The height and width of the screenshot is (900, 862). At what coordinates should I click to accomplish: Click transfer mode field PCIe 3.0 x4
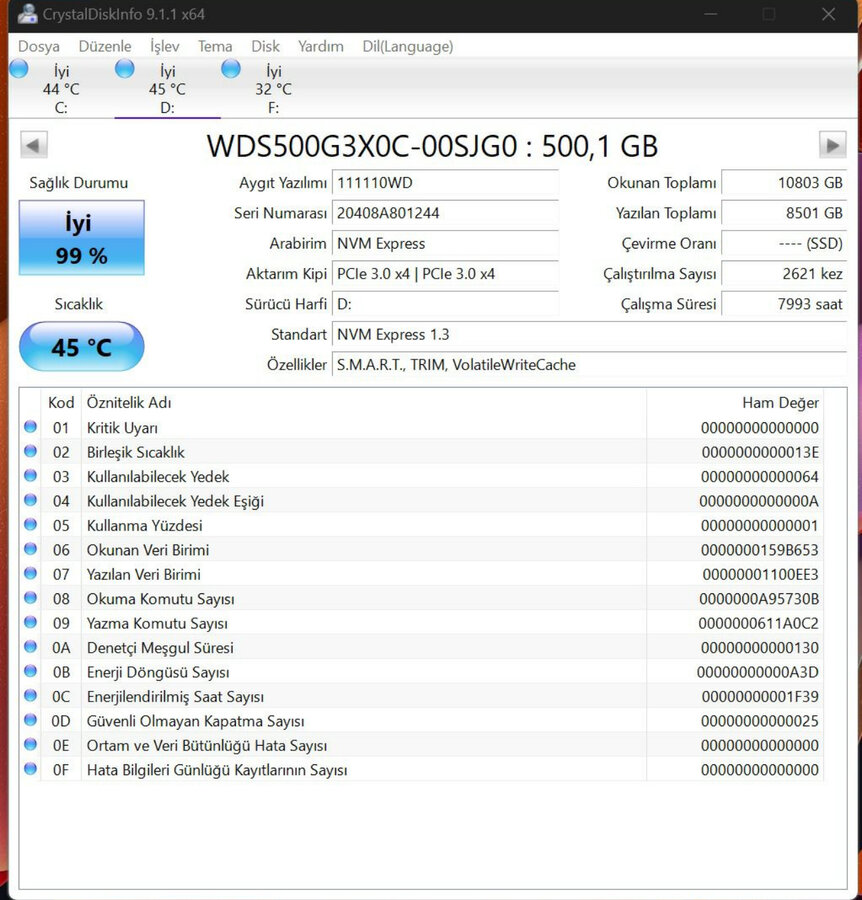(x=445, y=274)
